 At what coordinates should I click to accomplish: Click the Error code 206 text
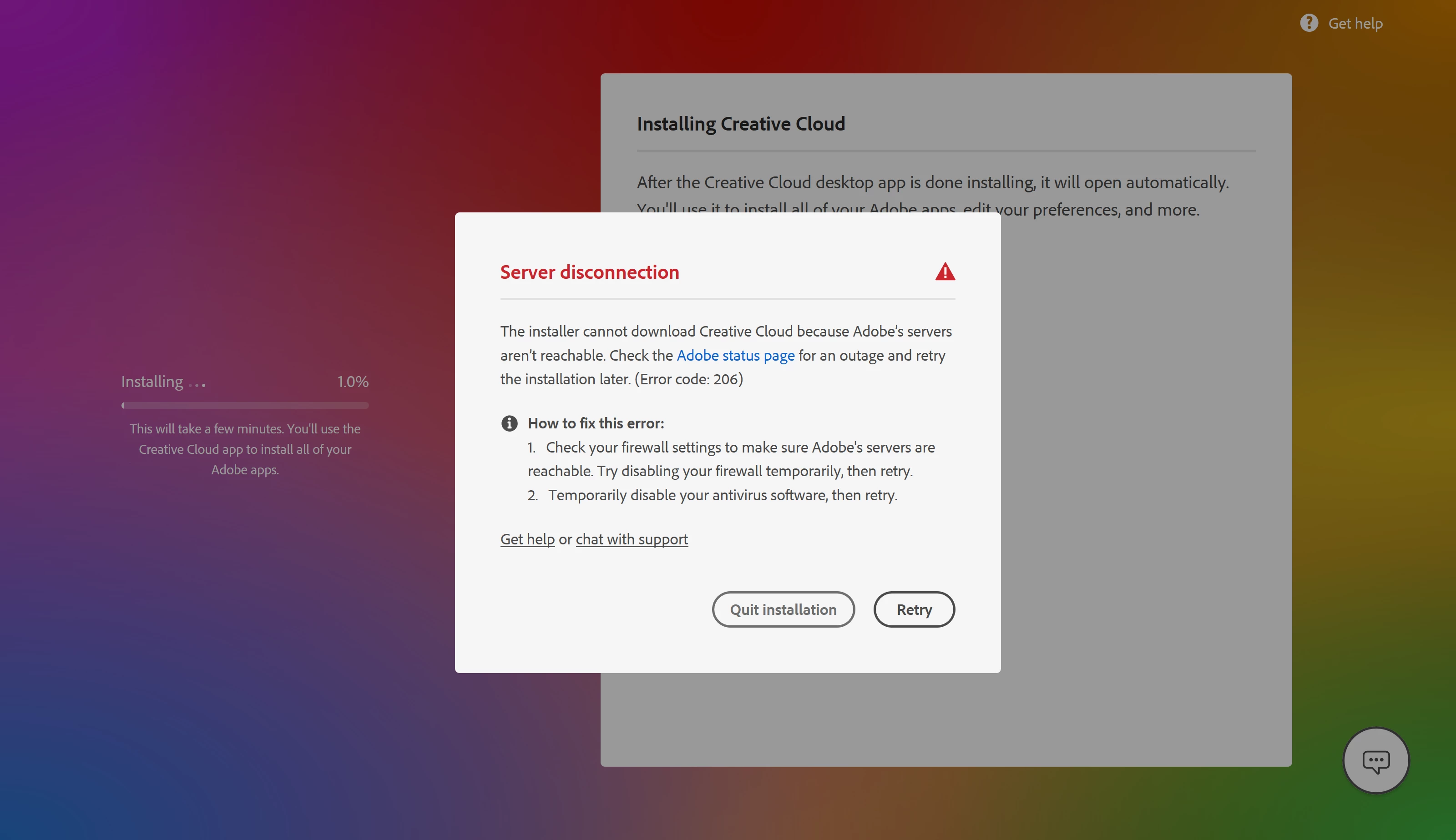688,379
